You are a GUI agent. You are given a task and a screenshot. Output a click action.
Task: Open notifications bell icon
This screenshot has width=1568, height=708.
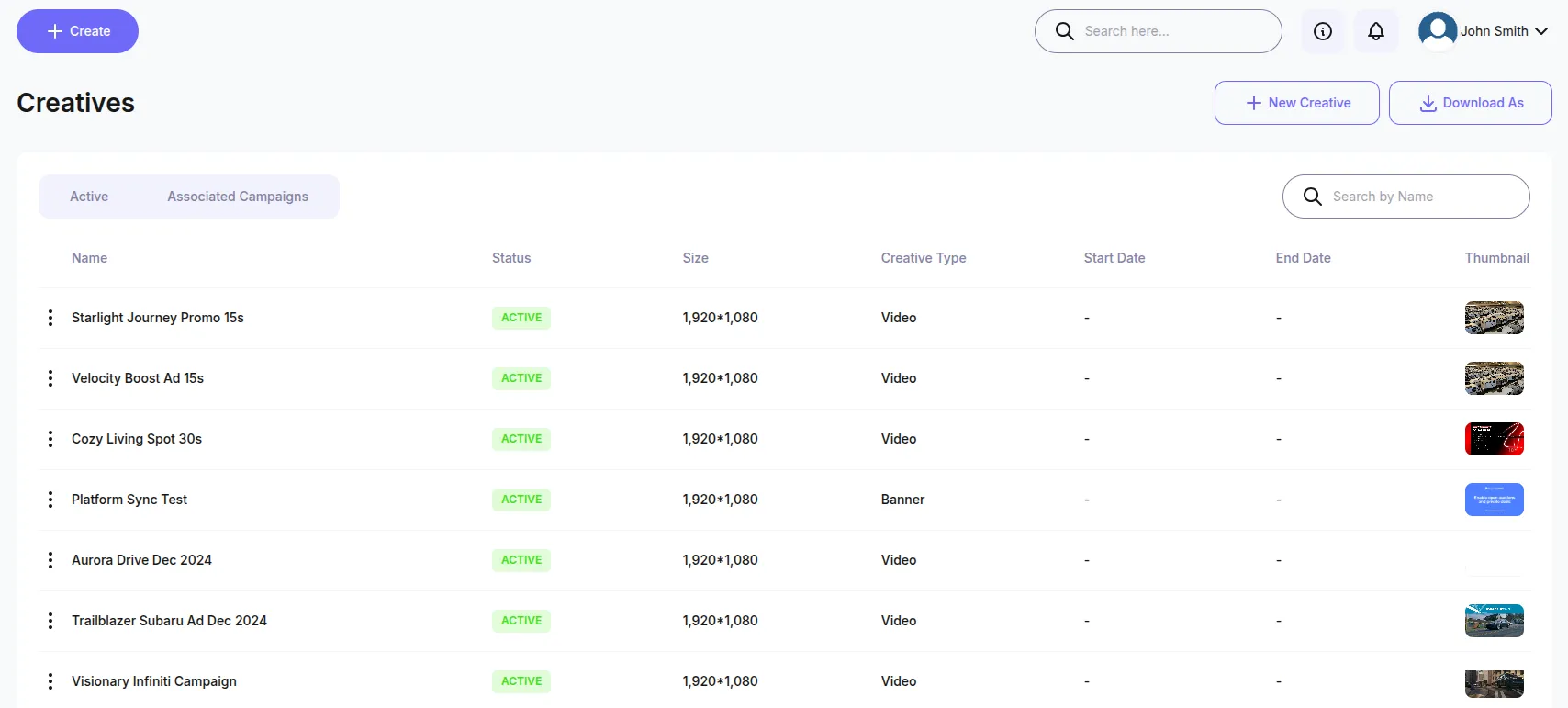pyautogui.click(x=1376, y=31)
